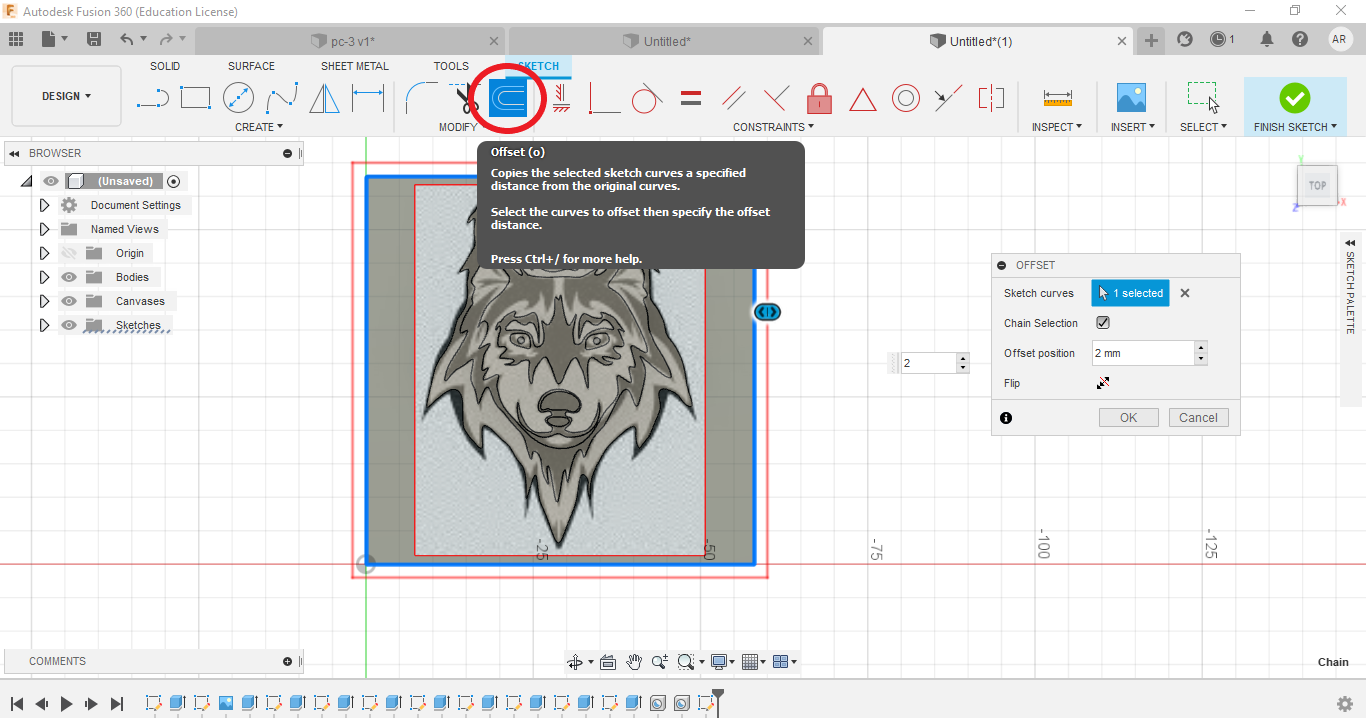Click the Finish Sketch checkmark

coord(1294,98)
